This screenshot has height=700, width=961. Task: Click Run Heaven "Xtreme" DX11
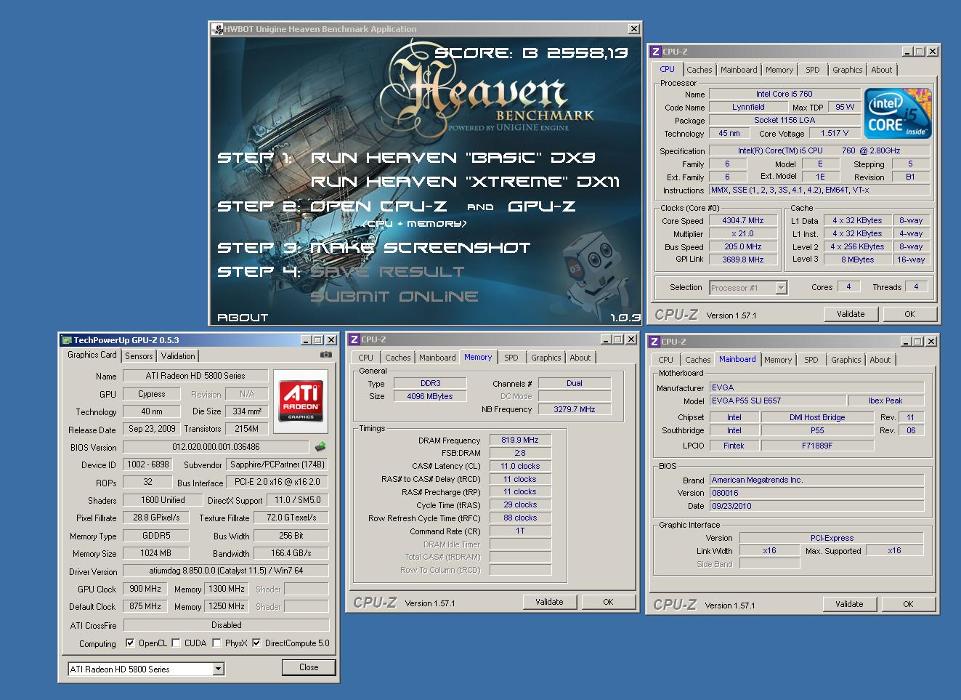tap(465, 182)
